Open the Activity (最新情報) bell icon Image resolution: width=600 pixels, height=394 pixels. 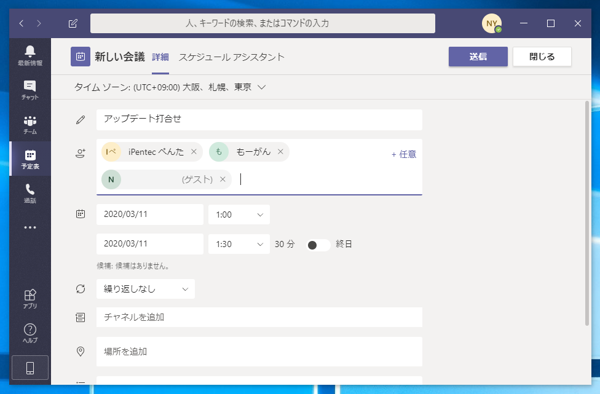tap(30, 55)
